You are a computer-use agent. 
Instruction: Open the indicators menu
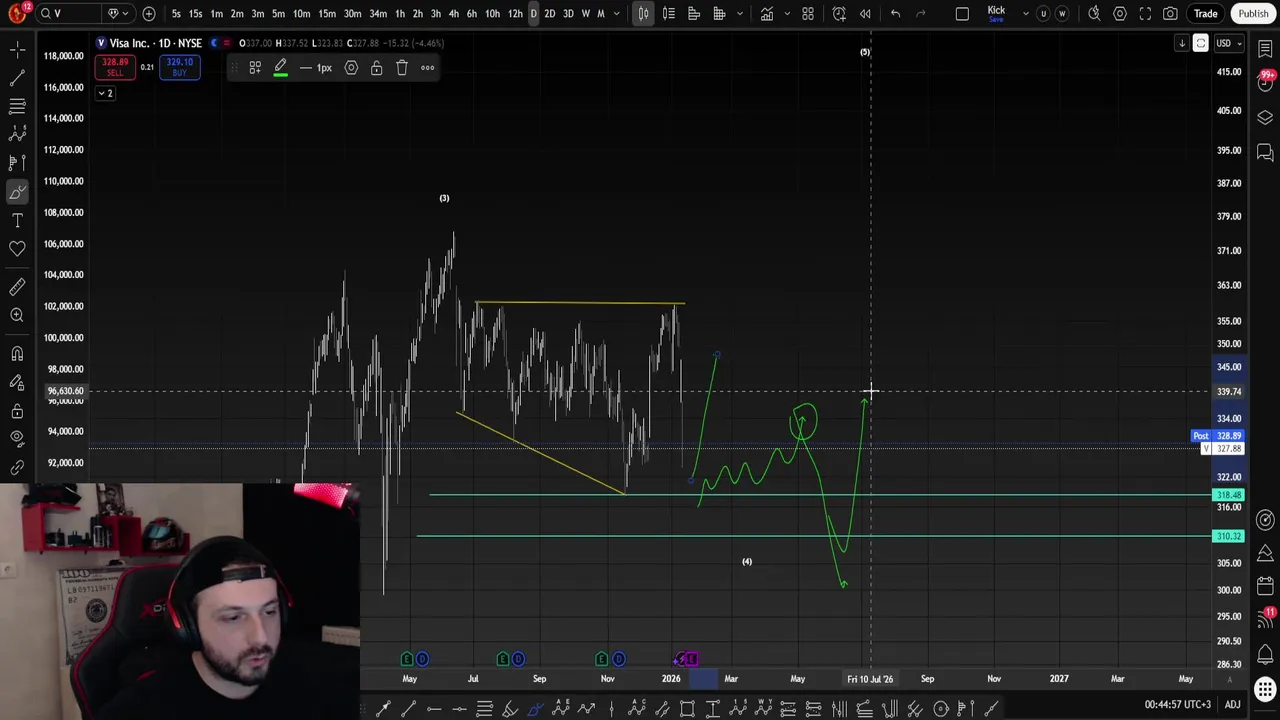[766, 14]
